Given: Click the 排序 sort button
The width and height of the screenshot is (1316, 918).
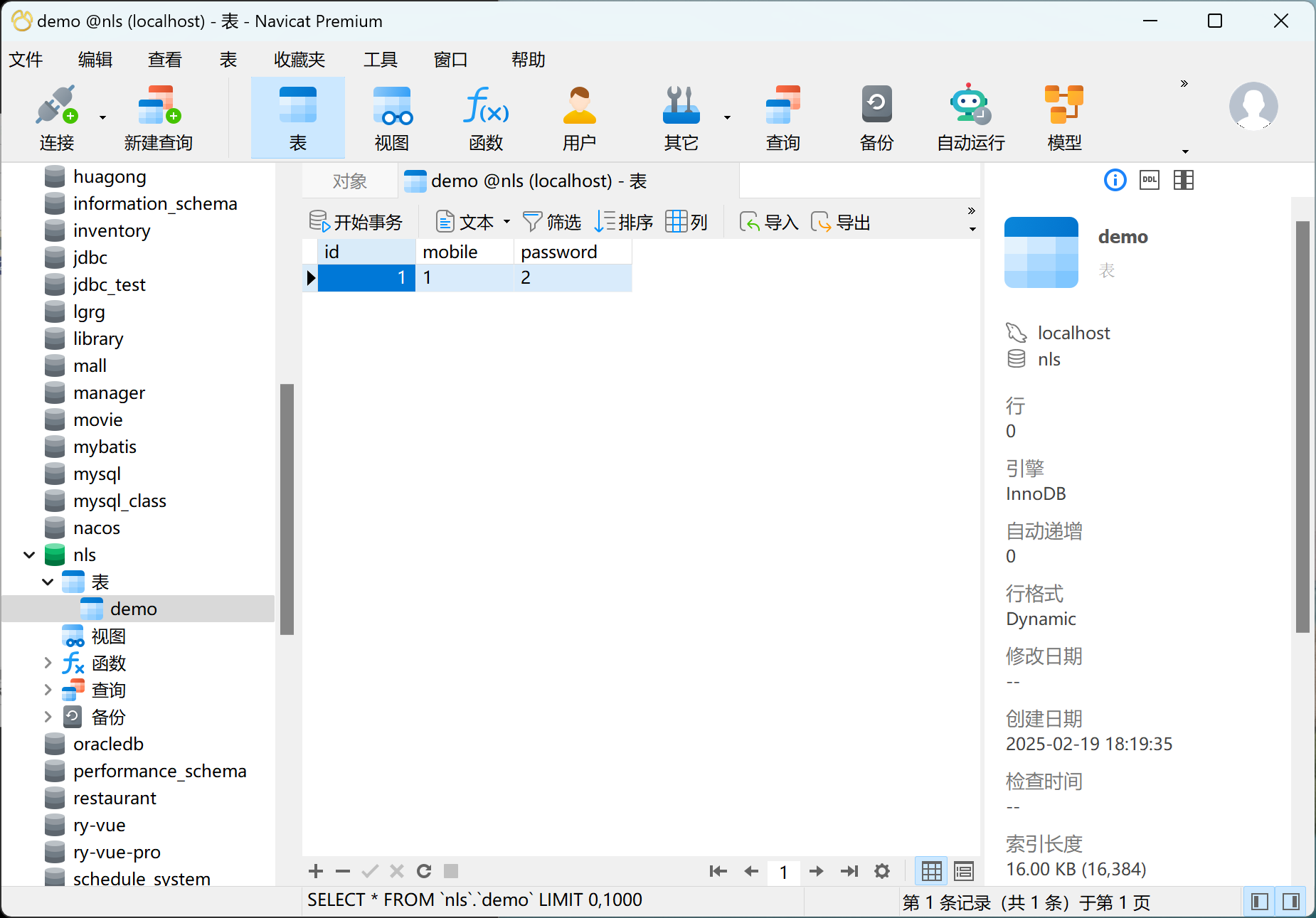Looking at the screenshot, I should [x=624, y=222].
